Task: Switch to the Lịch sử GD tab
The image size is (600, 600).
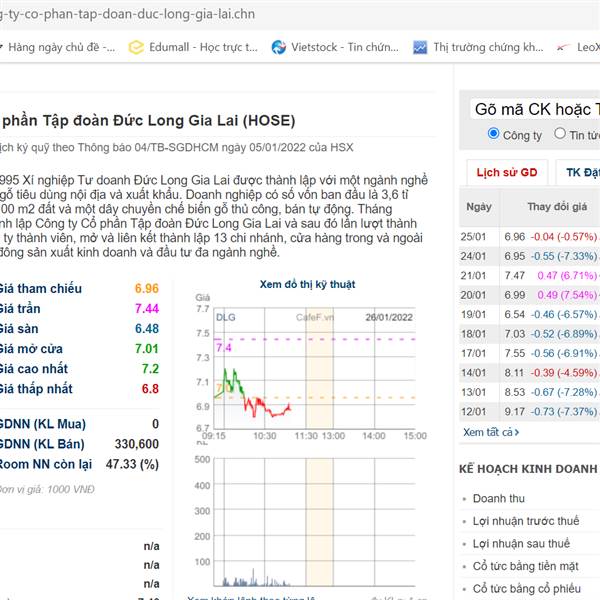Action: (x=507, y=173)
